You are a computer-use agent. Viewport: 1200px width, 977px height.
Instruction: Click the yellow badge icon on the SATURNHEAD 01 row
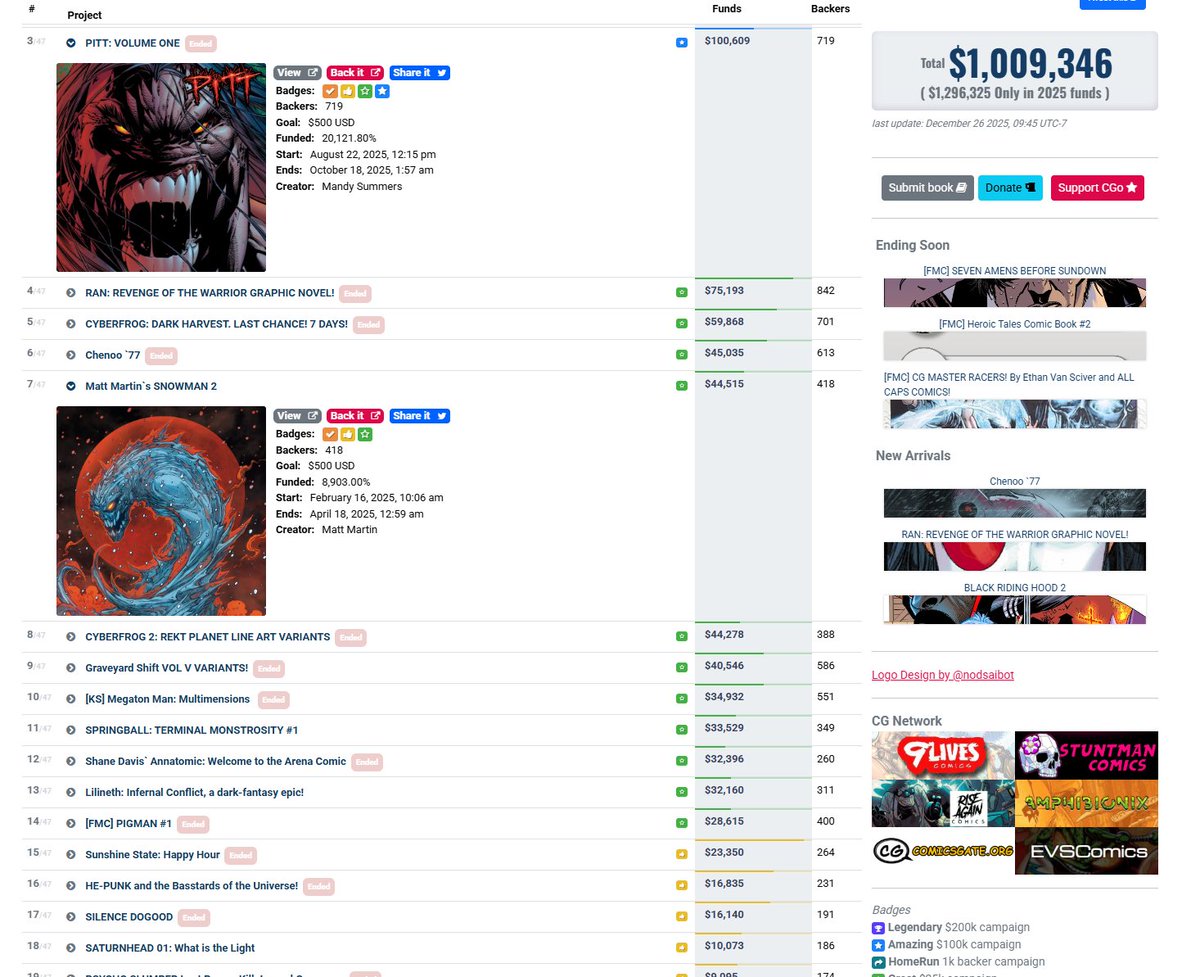(682, 947)
